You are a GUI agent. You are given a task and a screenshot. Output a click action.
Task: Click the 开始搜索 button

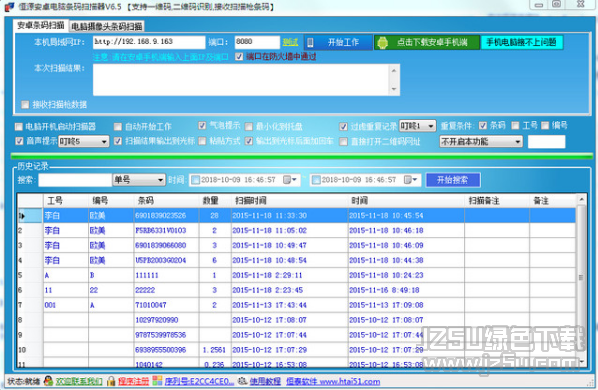tap(453, 180)
